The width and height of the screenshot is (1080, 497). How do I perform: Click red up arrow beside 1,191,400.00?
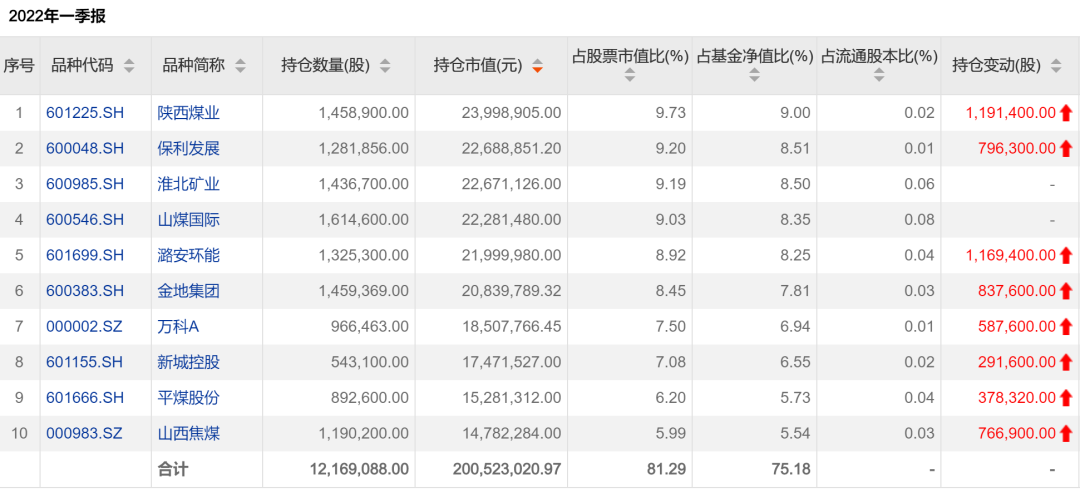coord(1066,113)
